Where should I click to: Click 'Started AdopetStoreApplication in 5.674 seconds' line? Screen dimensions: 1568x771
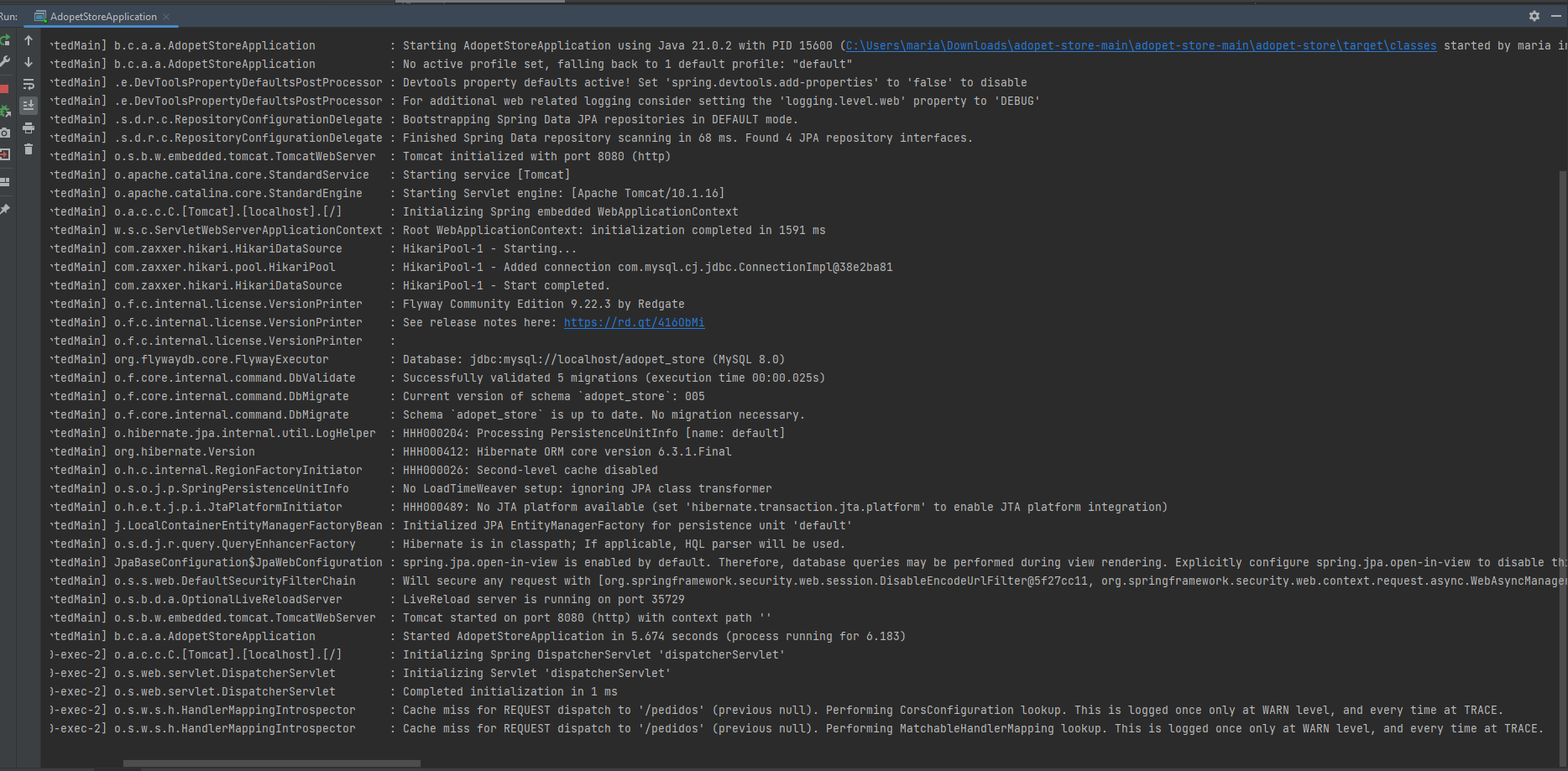click(x=654, y=637)
